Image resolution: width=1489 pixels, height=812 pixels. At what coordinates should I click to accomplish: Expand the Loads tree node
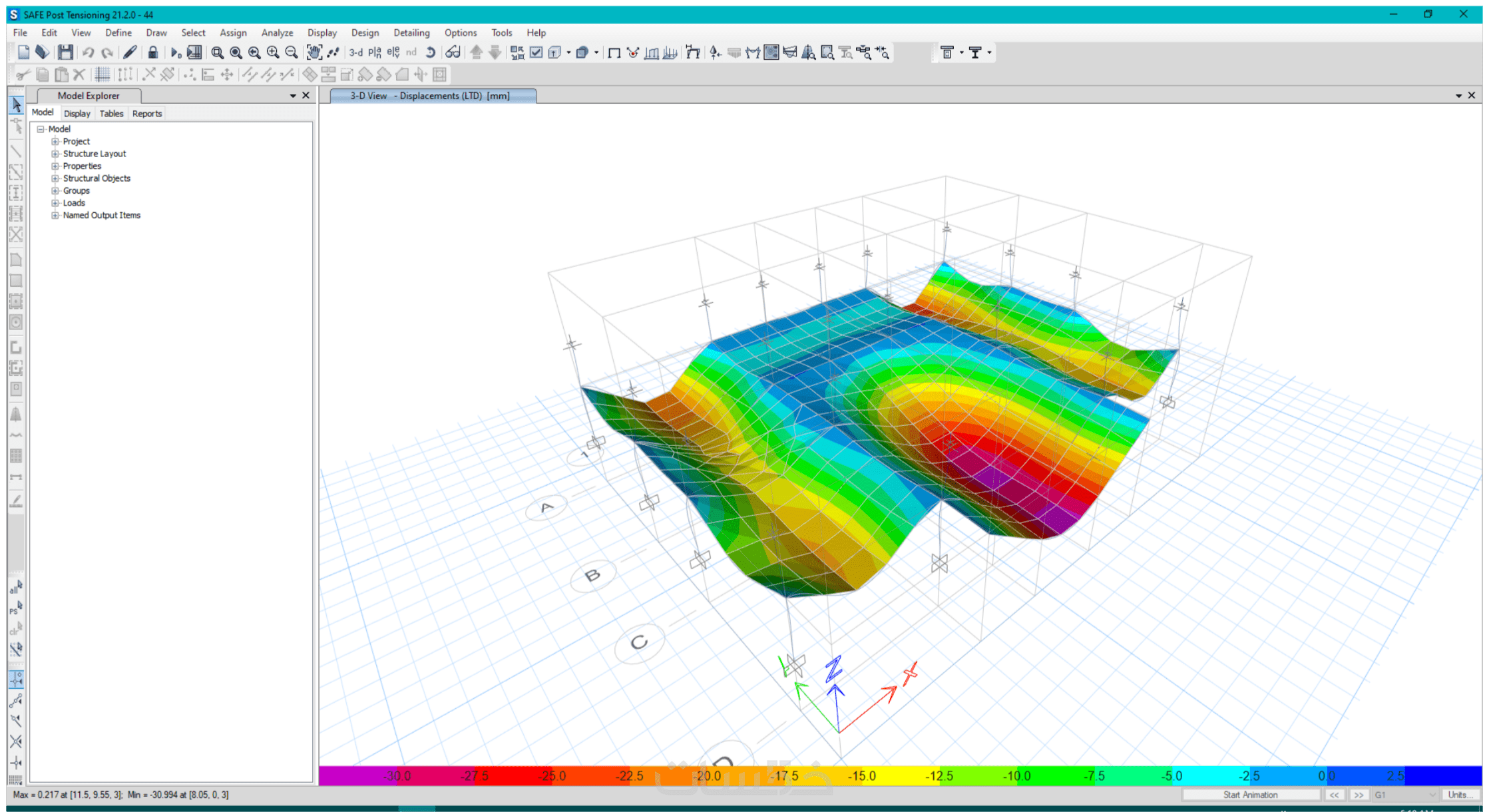[x=55, y=203]
